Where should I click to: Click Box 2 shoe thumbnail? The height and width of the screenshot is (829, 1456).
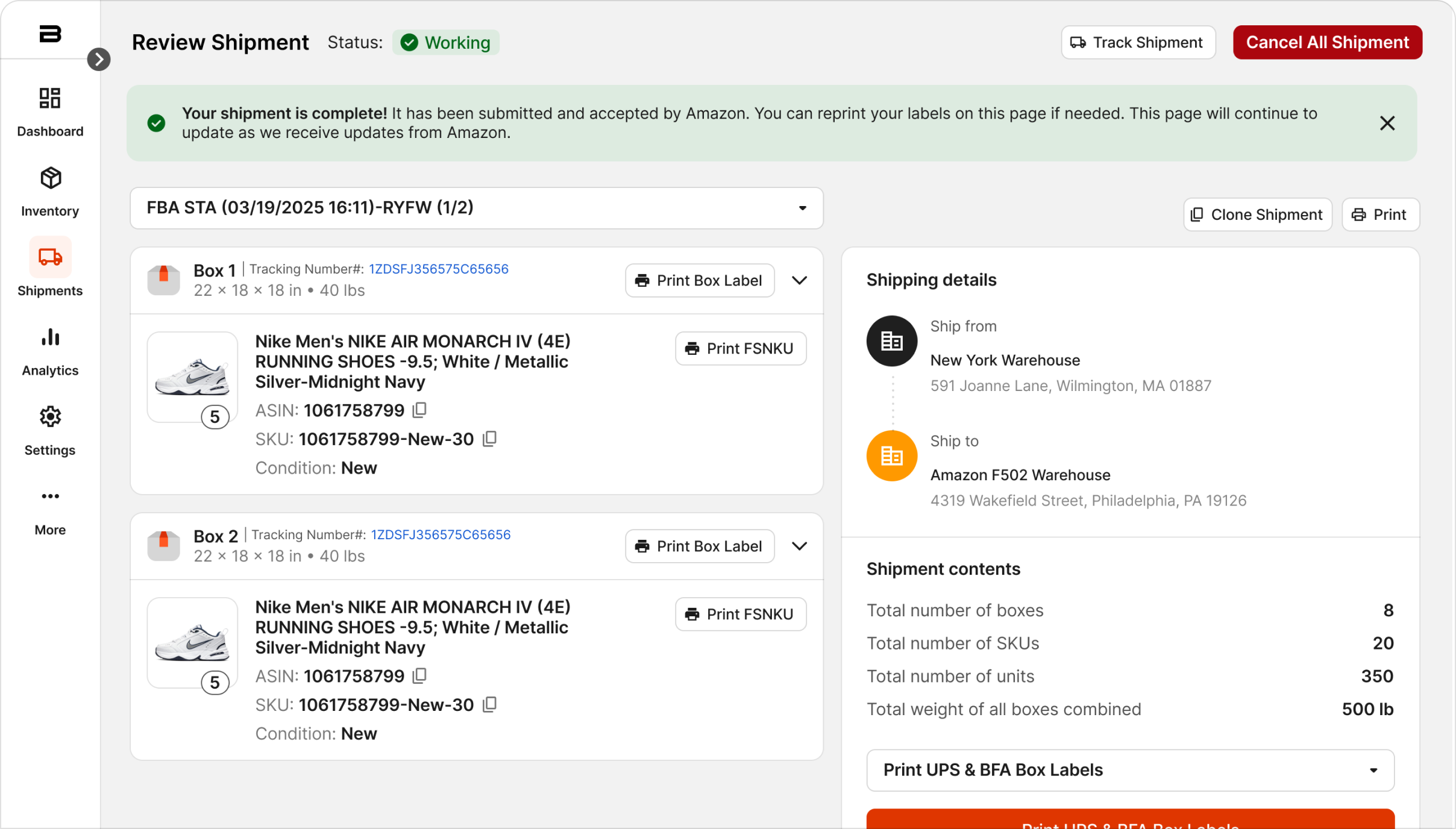[x=192, y=642]
